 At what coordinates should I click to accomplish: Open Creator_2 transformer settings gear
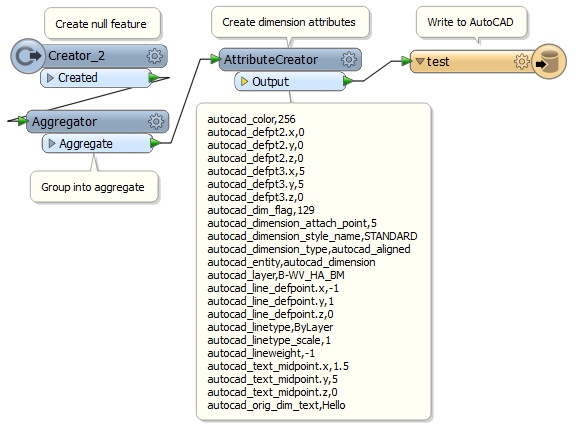tap(155, 56)
